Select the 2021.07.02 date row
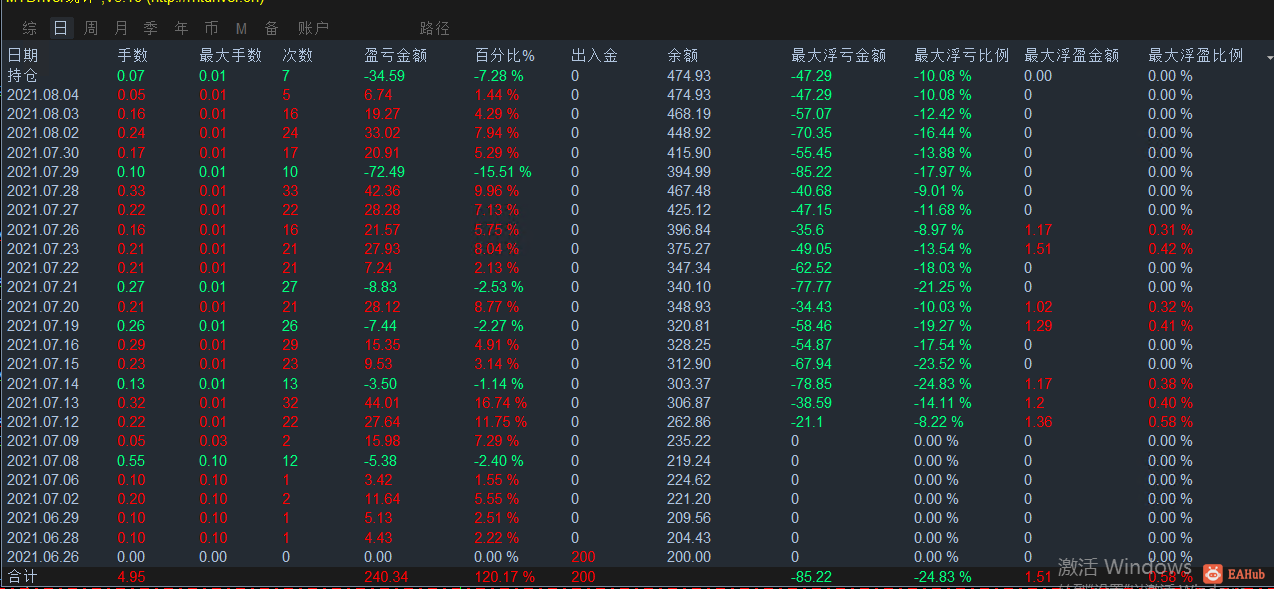Image resolution: width=1274 pixels, height=589 pixels. point(637,499)
